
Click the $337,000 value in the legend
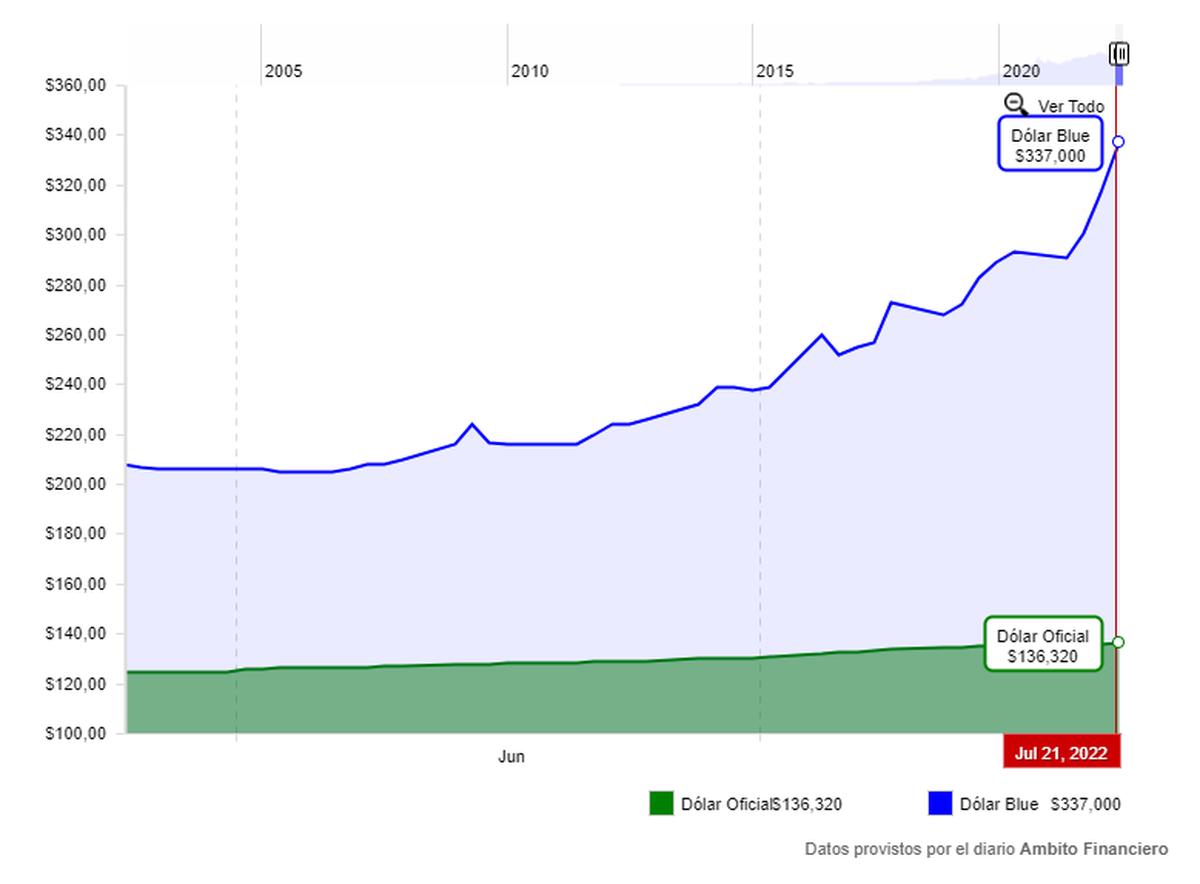click(1084, 804)
